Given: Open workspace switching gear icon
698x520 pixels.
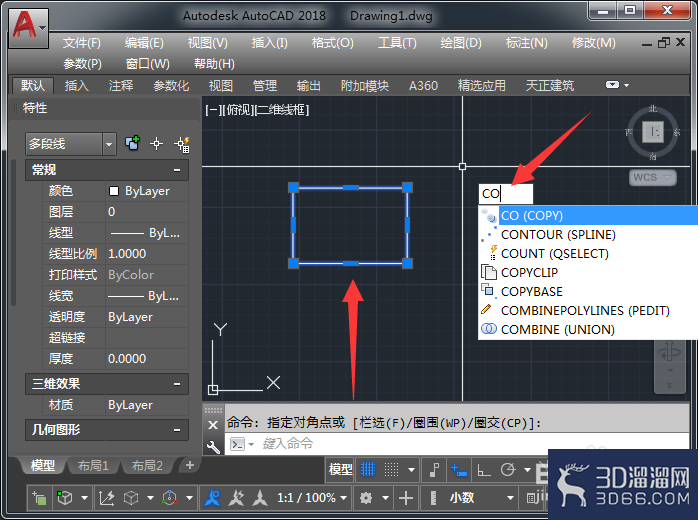Looking at the screenshot, I should [x=366, y=498].
